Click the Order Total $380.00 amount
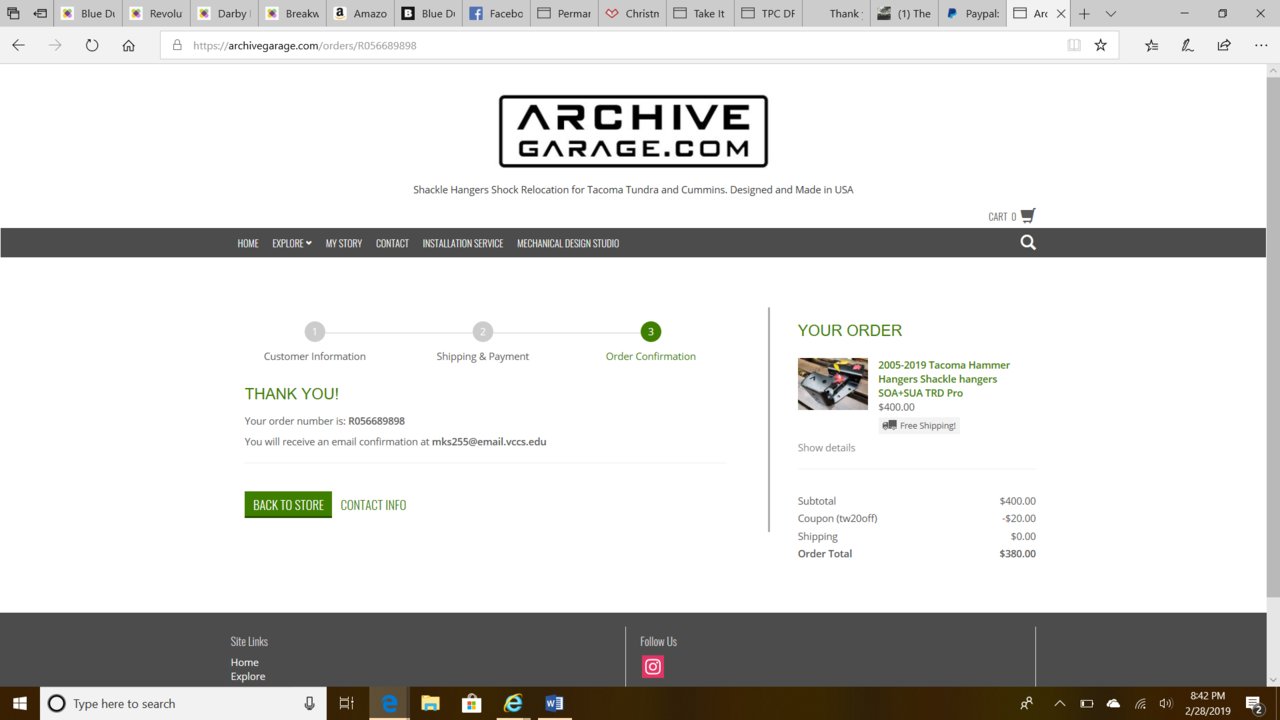 [1017, 553]
